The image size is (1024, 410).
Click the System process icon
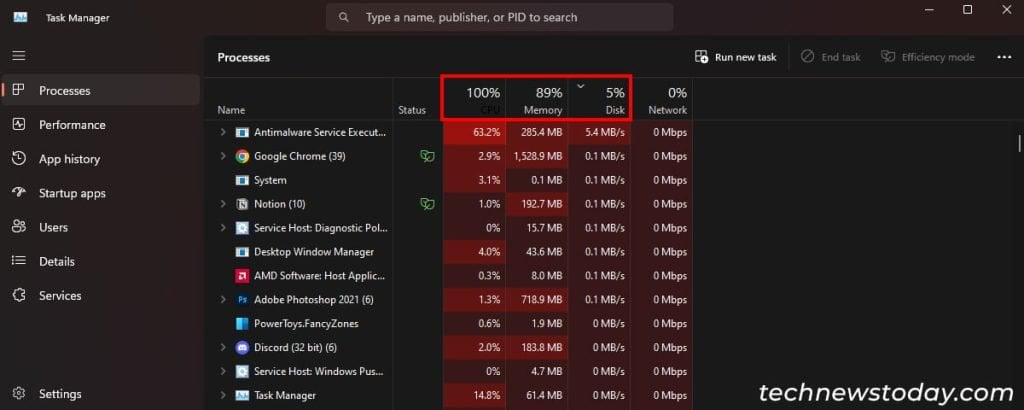242,180
